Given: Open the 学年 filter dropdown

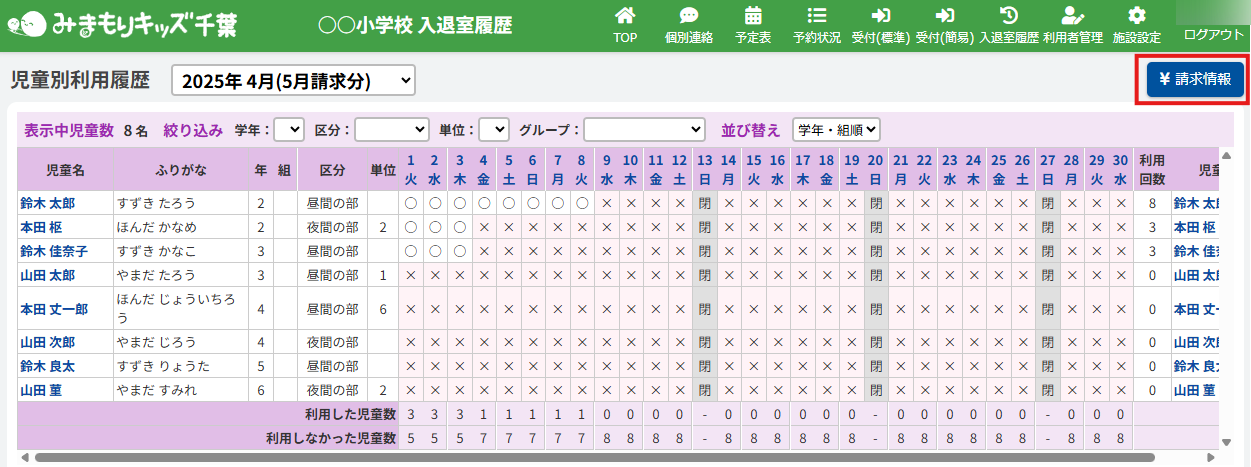Looking at the screenshot, I should pos(289,129).
